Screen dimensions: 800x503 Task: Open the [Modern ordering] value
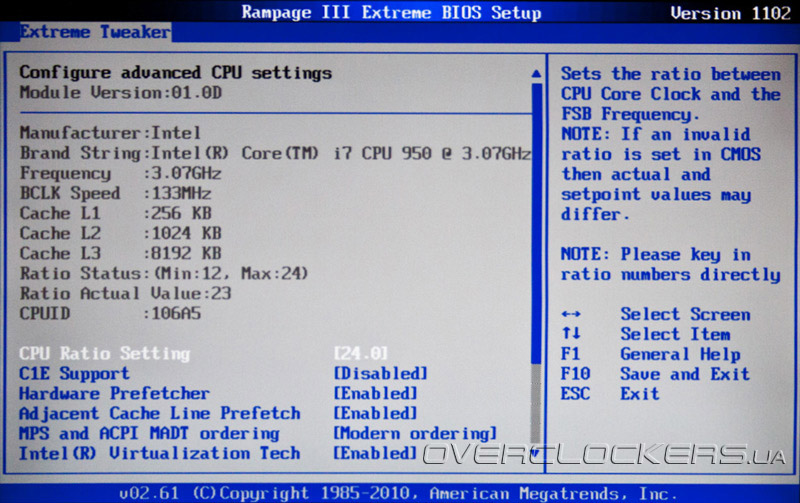(415, 434)
